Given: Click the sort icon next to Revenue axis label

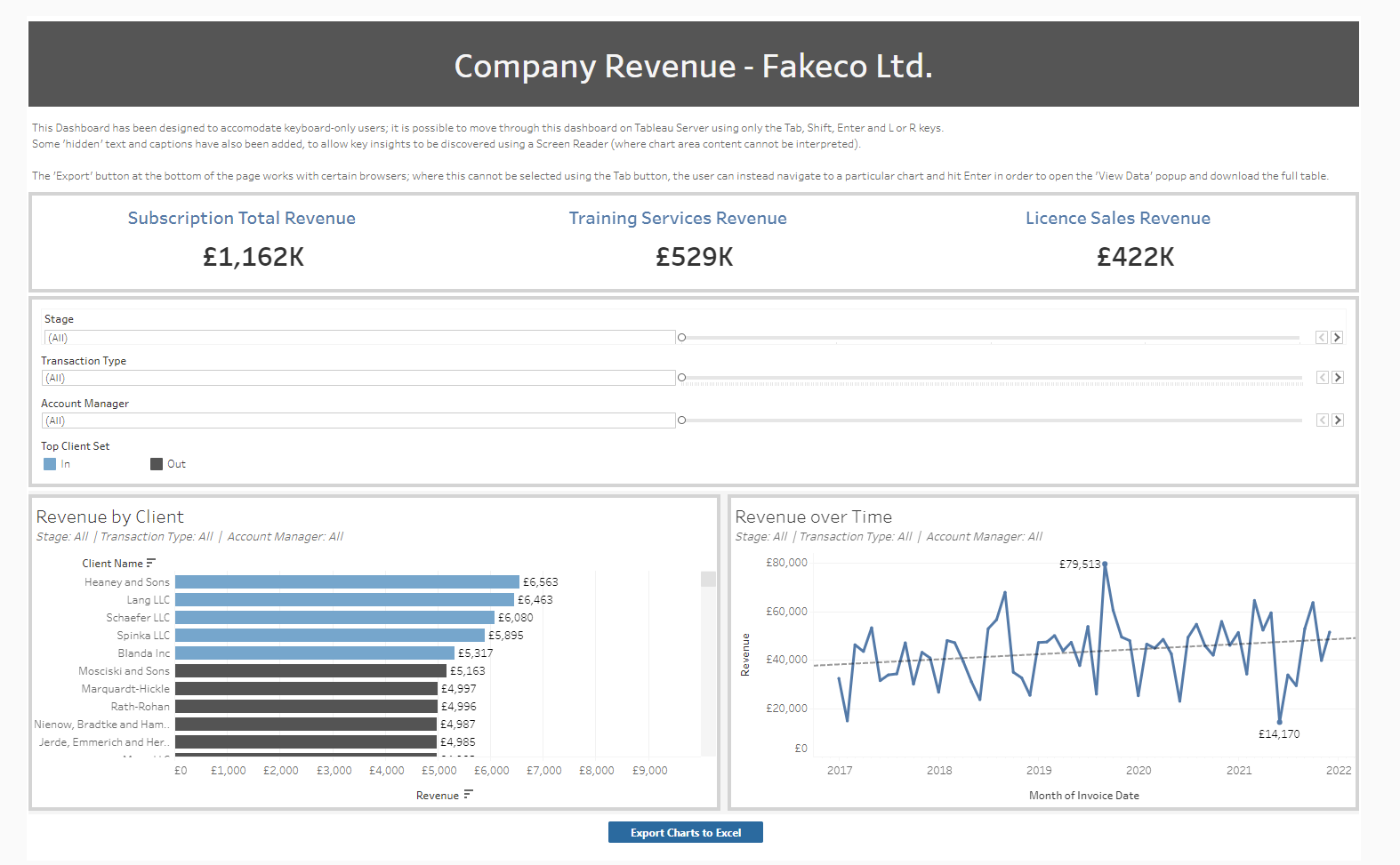Looking at the screenshot, I should pyautogui.click(x=469, y=795).
